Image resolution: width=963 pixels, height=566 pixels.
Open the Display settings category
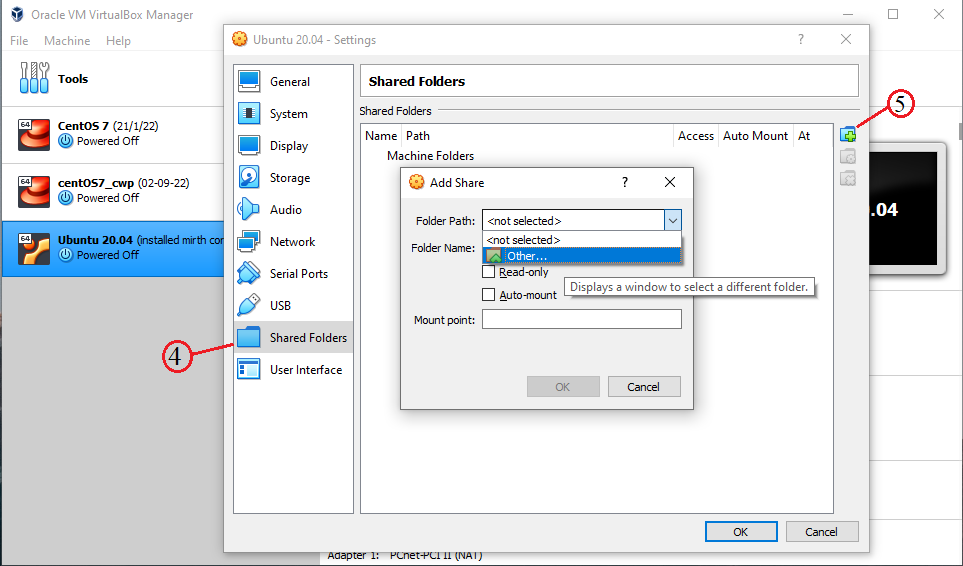click(294, 145)
